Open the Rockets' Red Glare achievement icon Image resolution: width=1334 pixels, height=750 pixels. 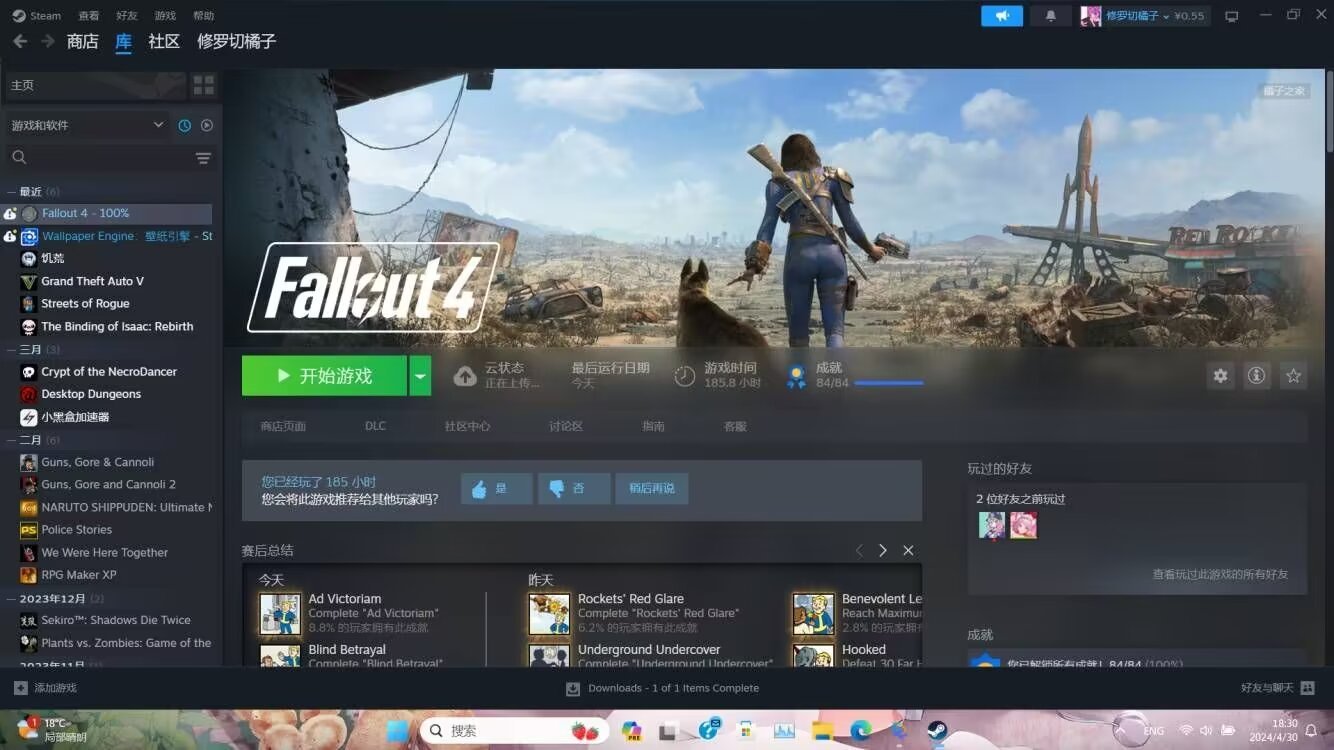pos(549,614)
